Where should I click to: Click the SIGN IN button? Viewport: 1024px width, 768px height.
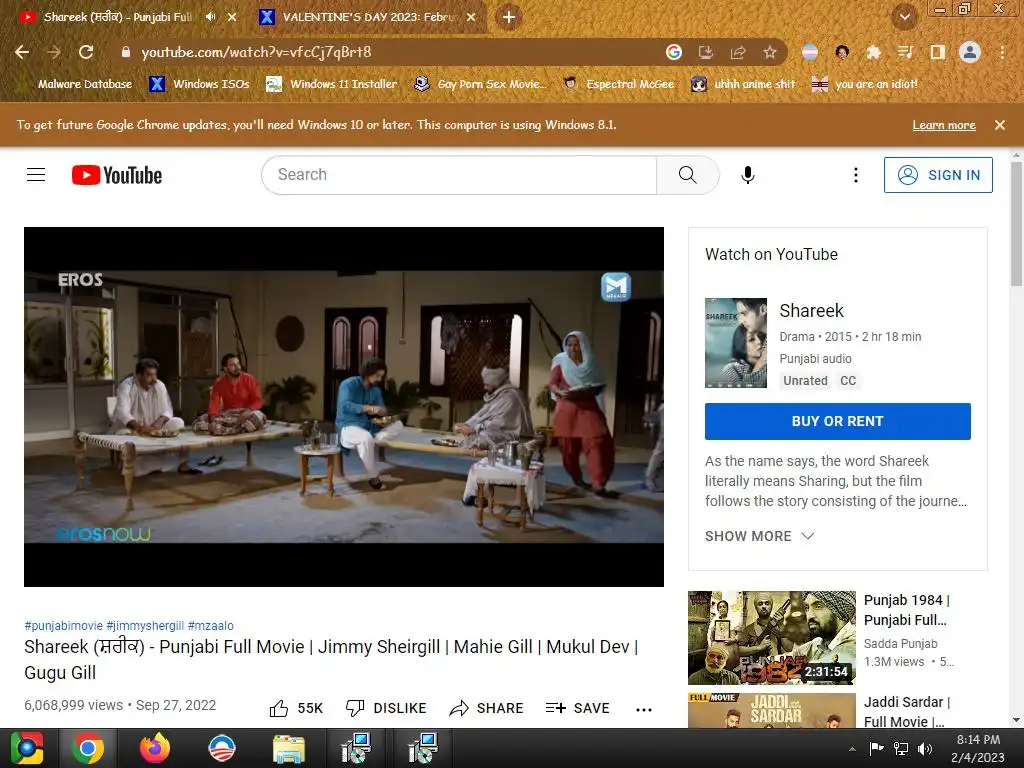point(938,175)
